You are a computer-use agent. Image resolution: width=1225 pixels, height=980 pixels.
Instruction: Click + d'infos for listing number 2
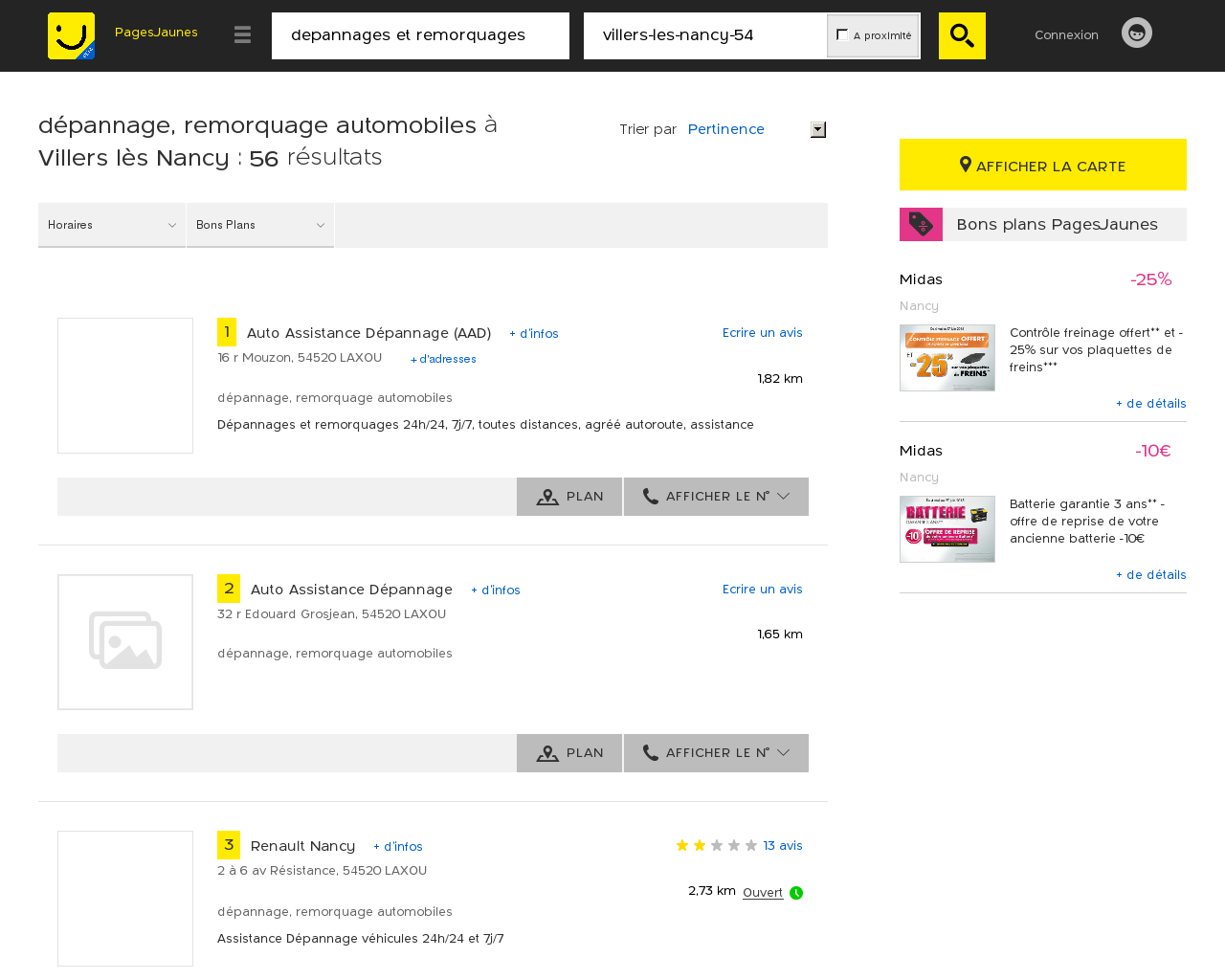(x=496, y=590)
